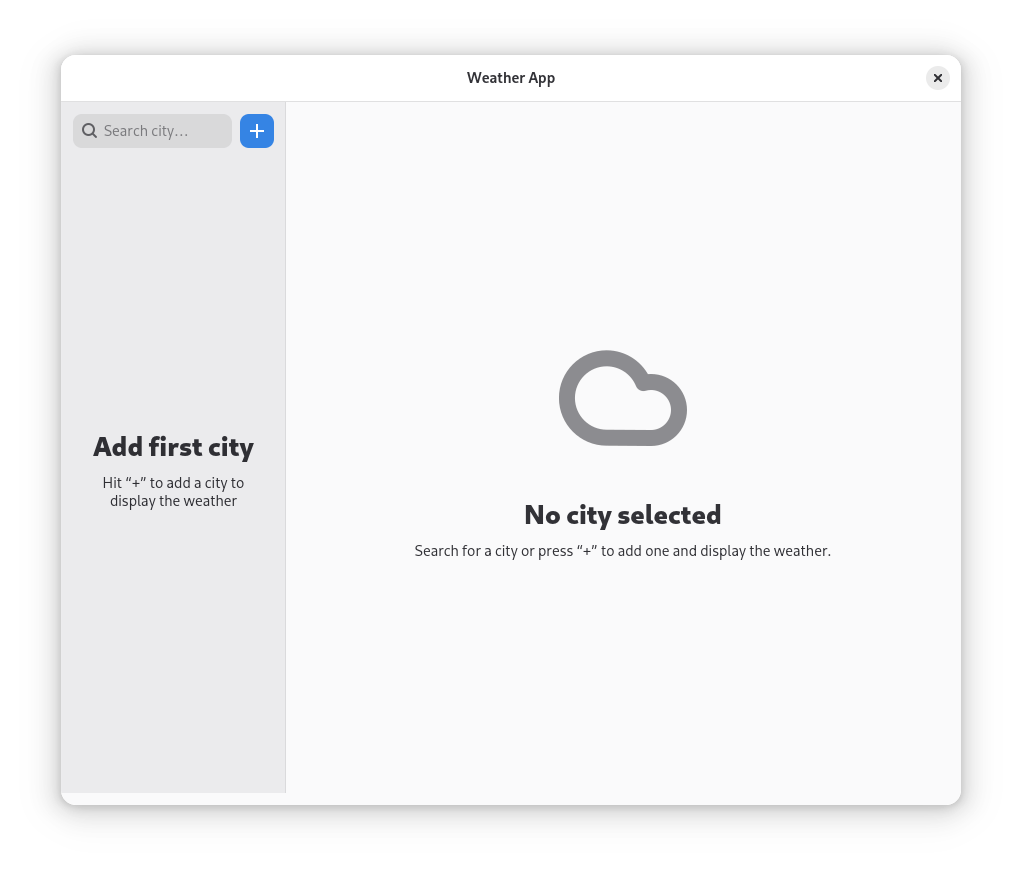Screen dimensions: 1022x872
Task: Click the "No city selected" heading
Action: (x=622, y=515)
